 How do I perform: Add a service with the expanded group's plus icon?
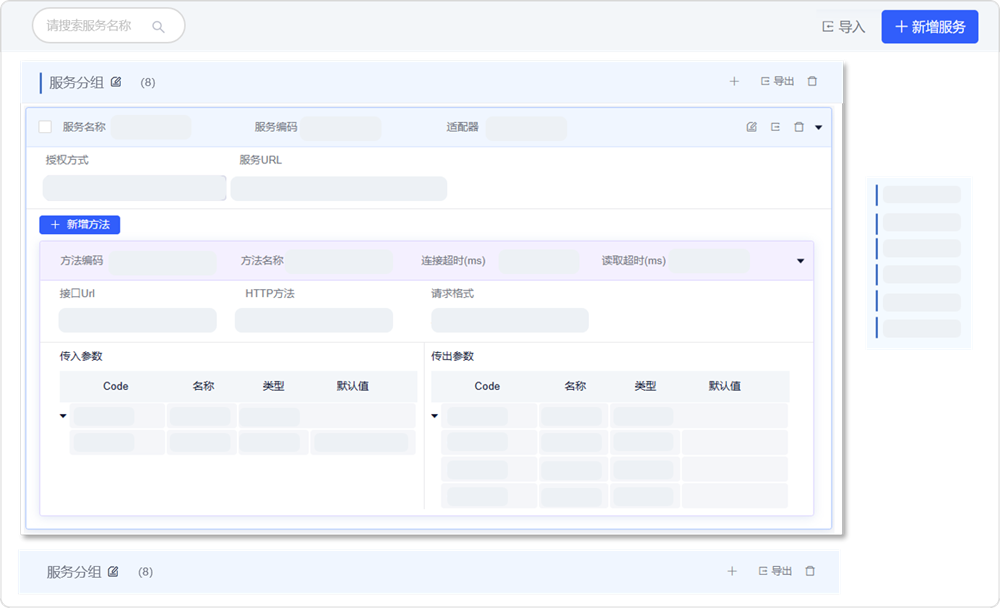pos(734,81)
